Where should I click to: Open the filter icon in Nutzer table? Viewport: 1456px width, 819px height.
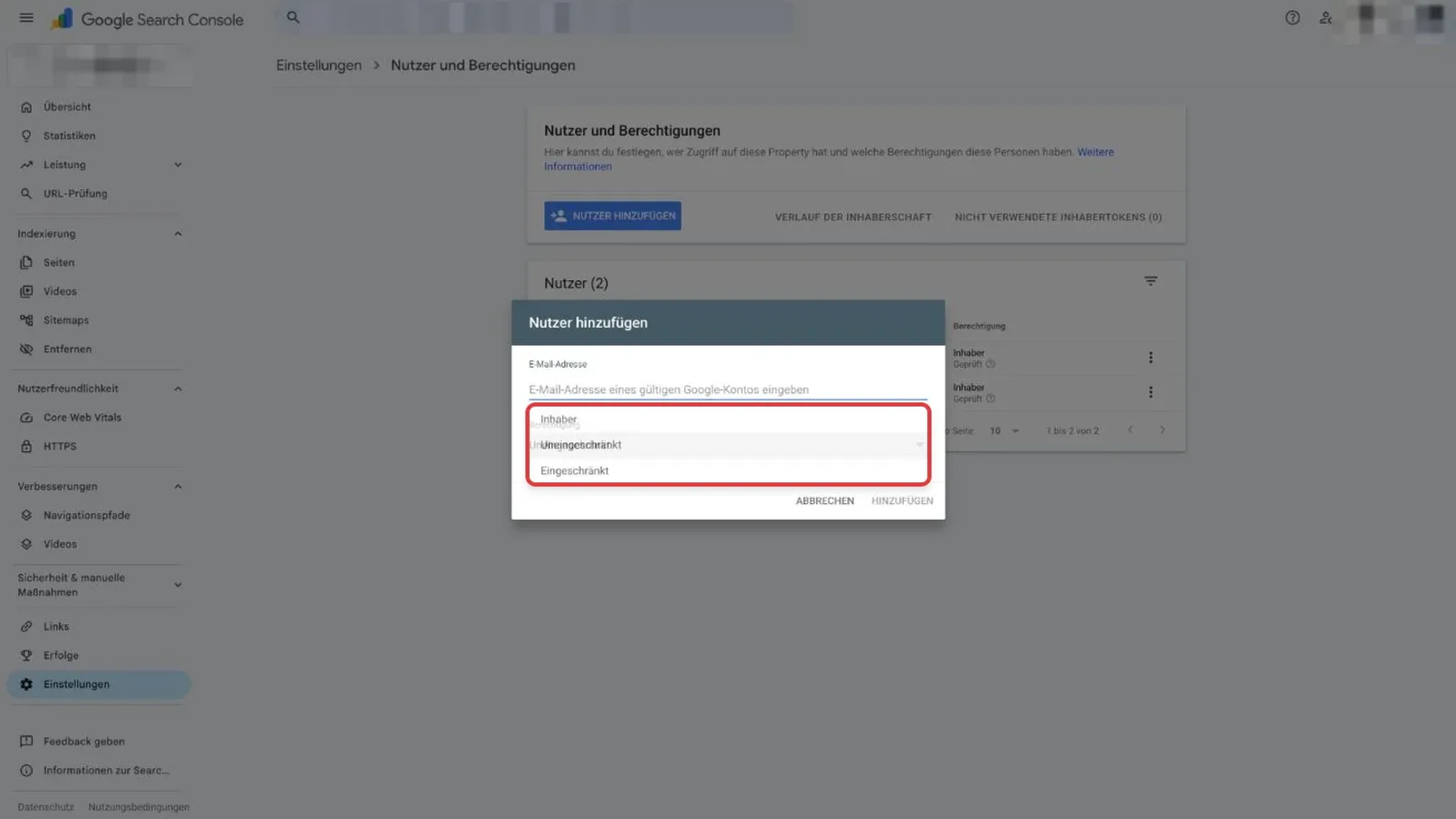[1150, 282]
